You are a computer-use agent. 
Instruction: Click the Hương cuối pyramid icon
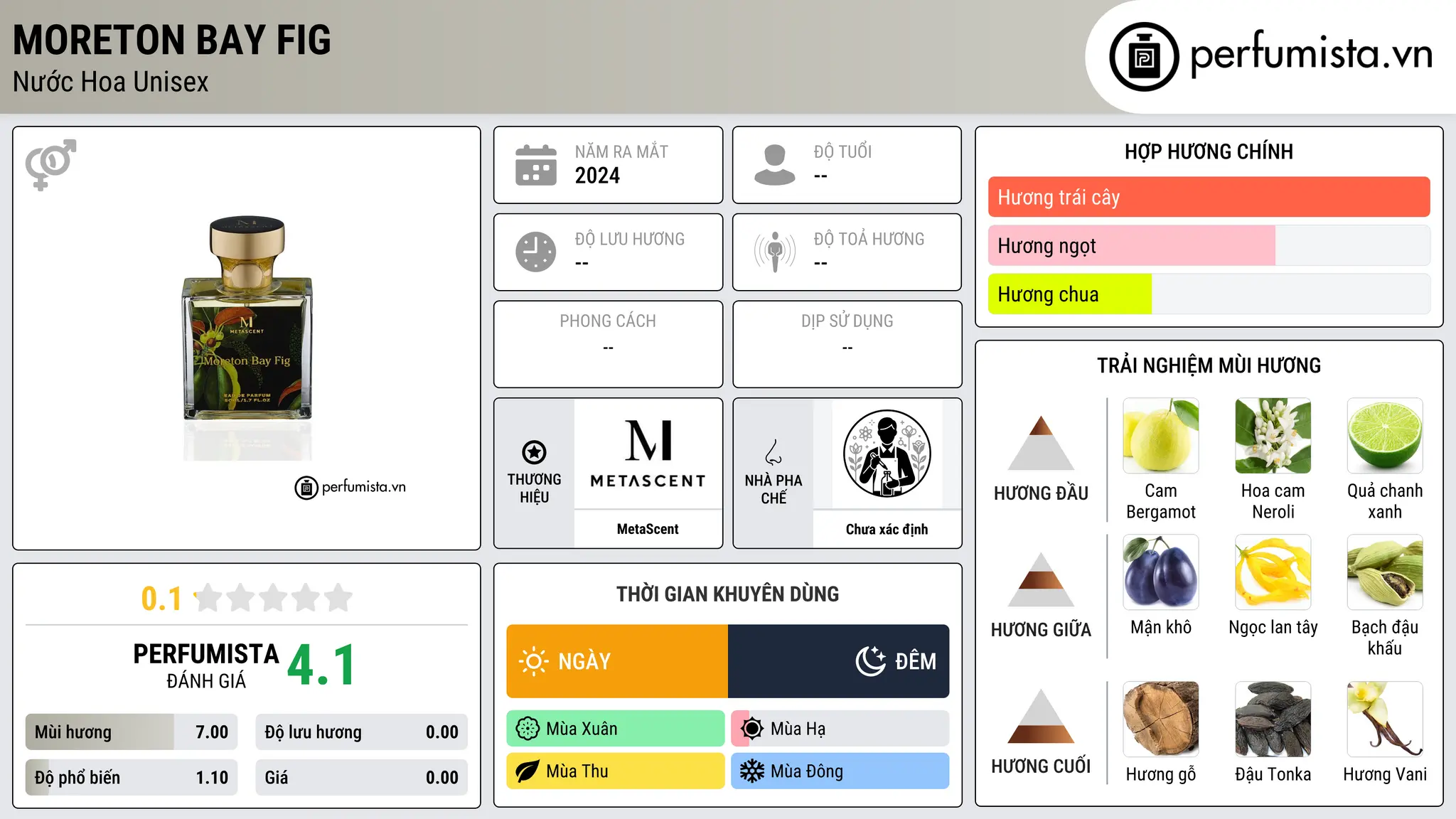pos(1041,716)
